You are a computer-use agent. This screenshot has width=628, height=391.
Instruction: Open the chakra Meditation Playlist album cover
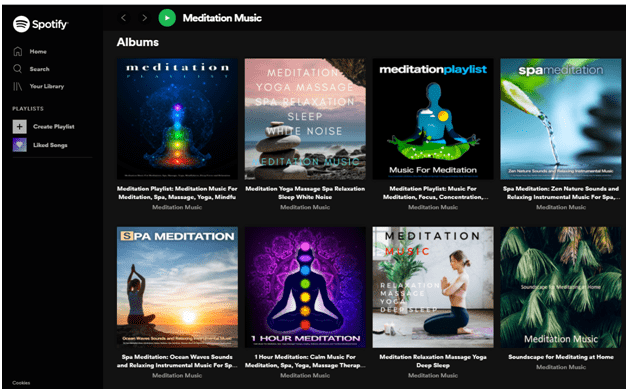tap(177, 119)
